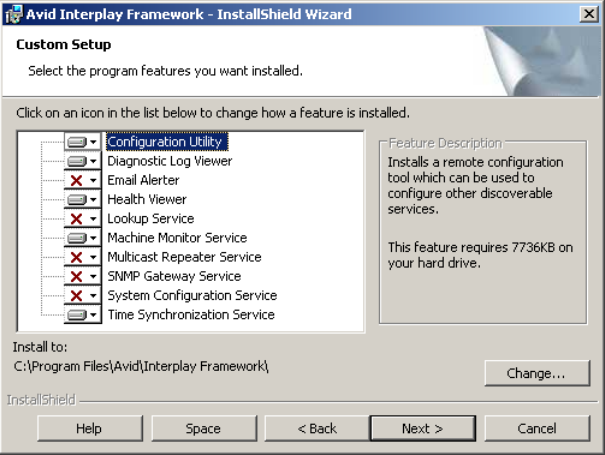Select the Email Alerter feature name
Screen dimensions: 605x455
tap(143, 180)
